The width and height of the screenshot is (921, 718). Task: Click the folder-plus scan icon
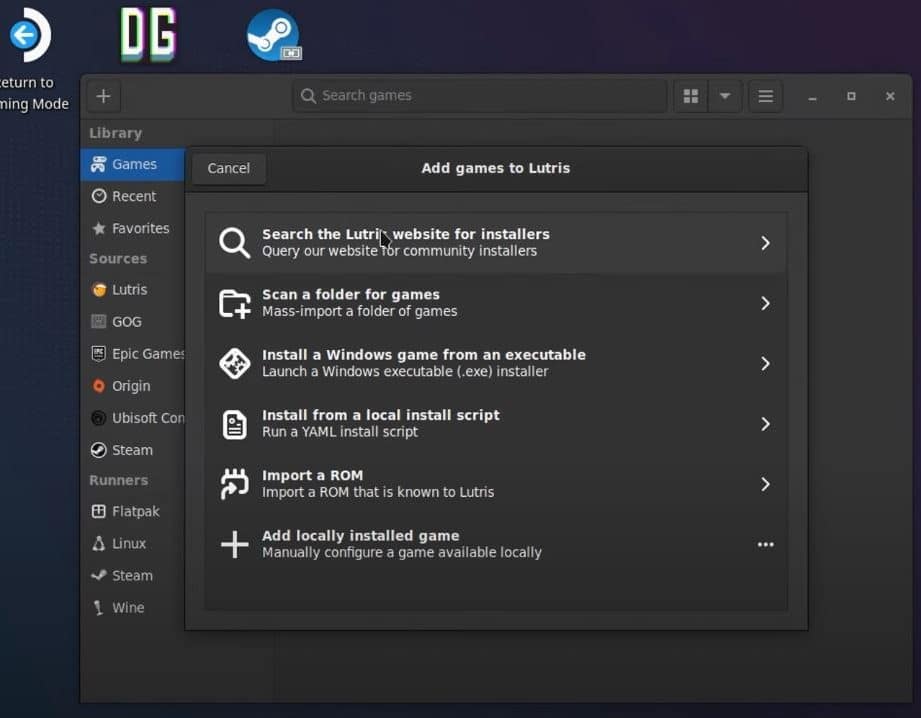pyautogui.click(x=234, y=303)
